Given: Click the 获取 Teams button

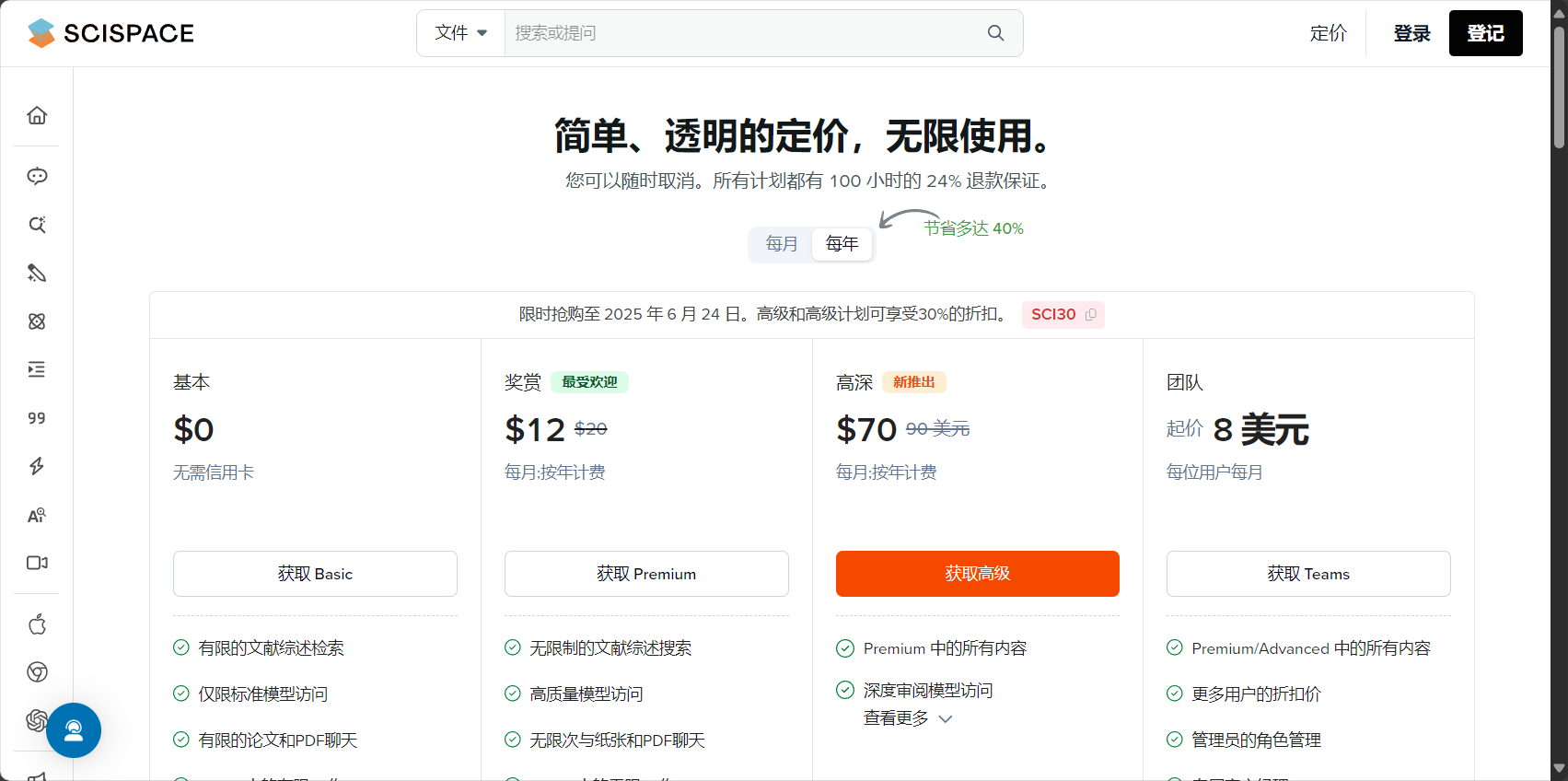Looking at the screenshot, I should click(1308, 574).
